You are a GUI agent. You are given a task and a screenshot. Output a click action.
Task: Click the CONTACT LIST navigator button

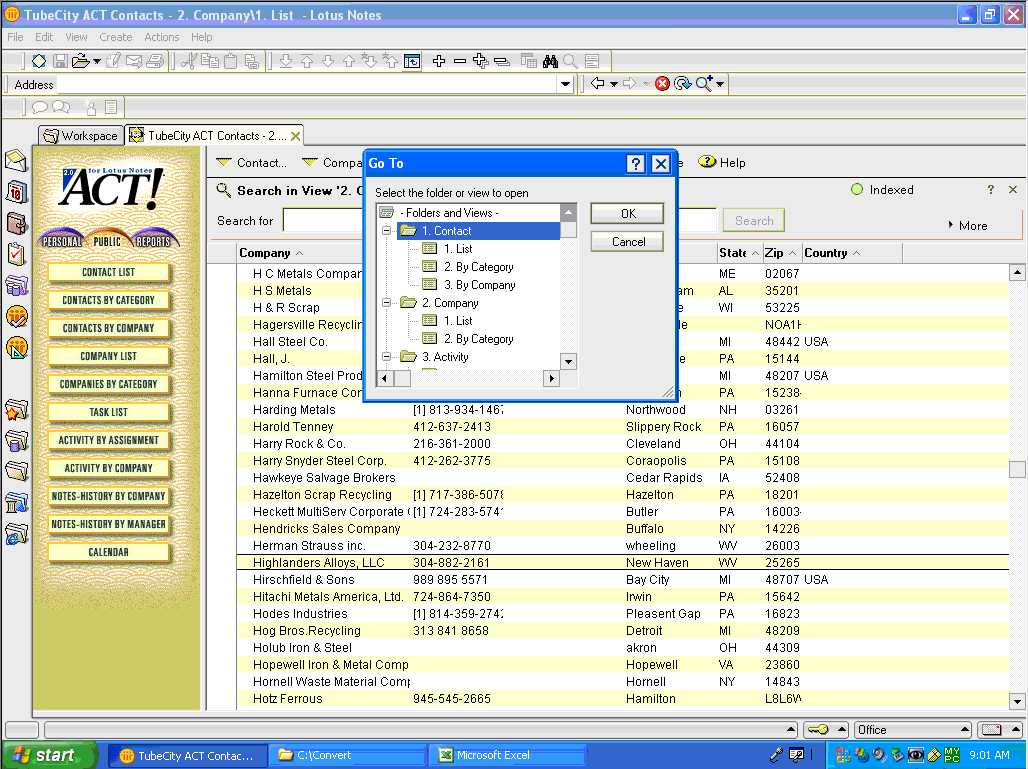108,272
